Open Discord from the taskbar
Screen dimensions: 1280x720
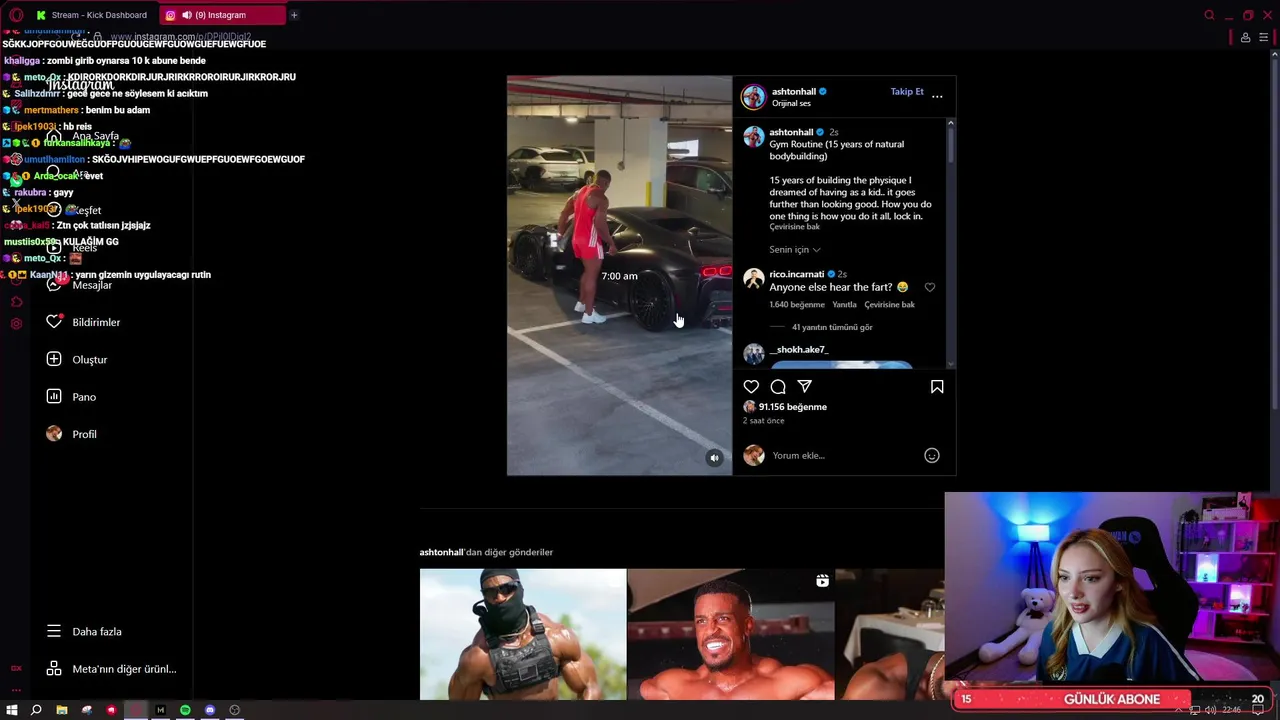tap(210, 710)
